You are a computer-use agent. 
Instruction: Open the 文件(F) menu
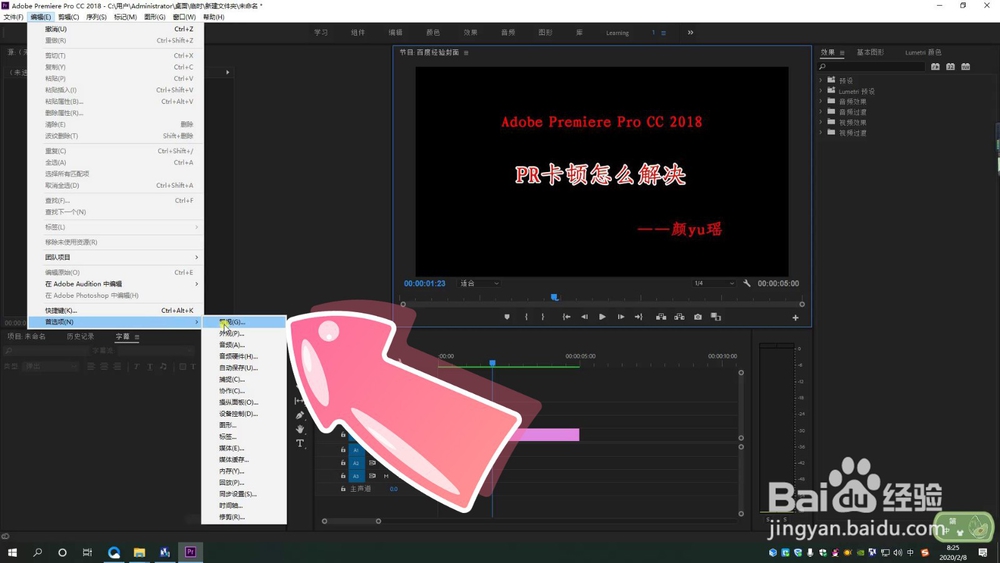tap(13, 17)
